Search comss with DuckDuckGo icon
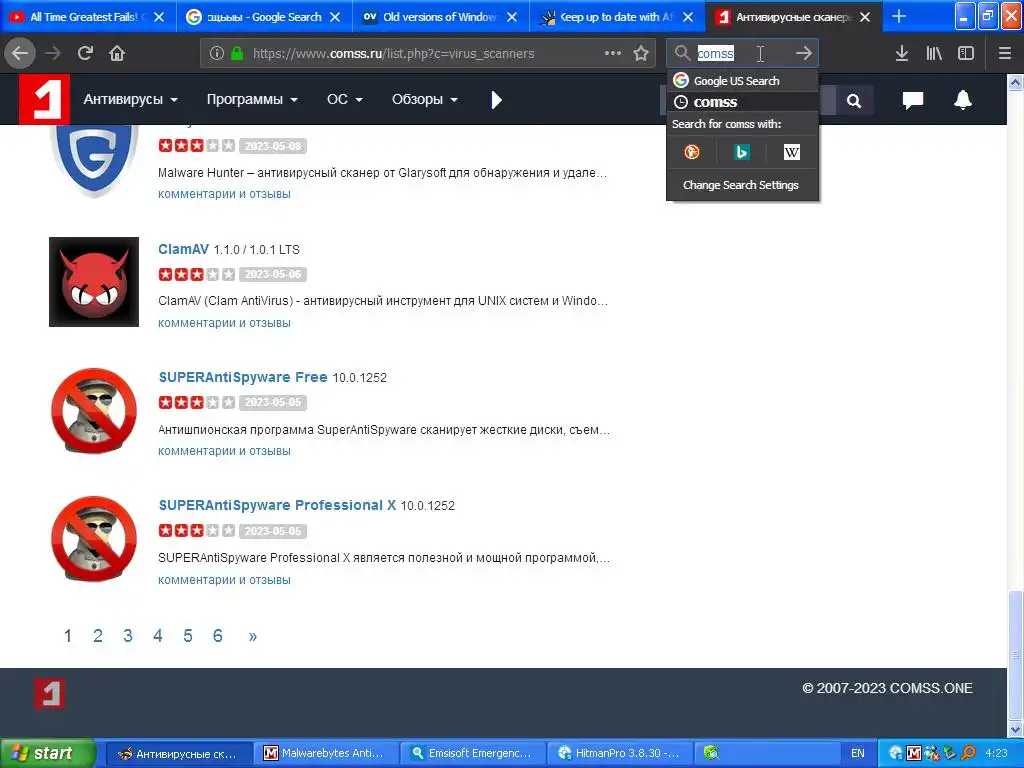 [692, 152]
